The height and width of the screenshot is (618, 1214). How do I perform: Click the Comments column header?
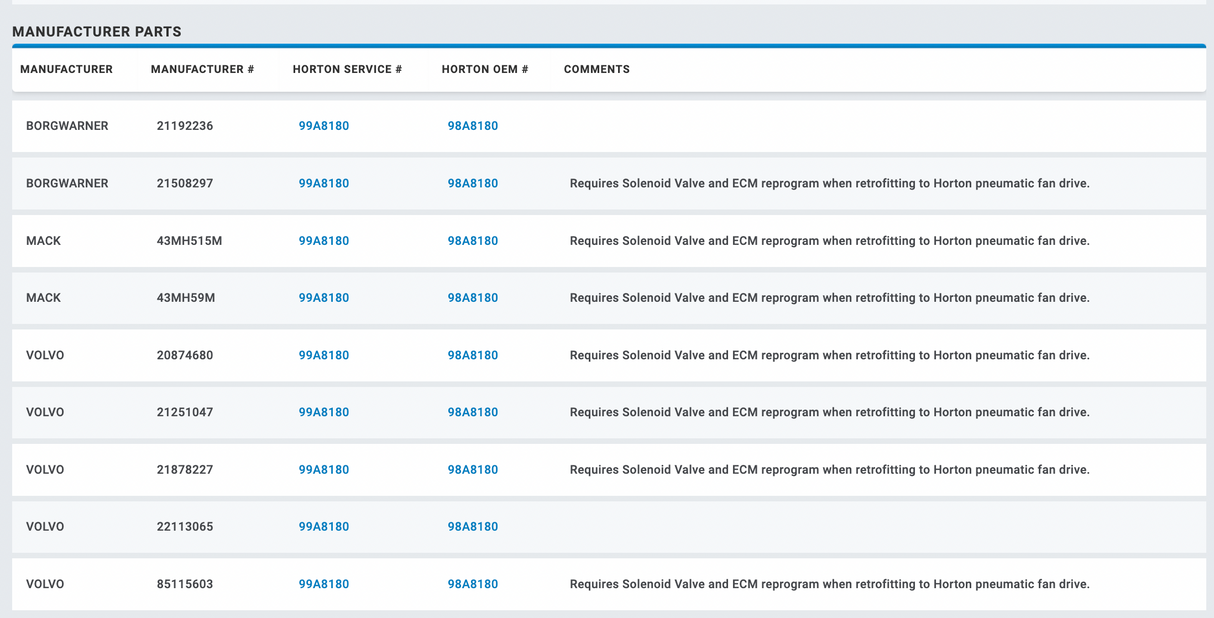click(x=596, y=70)
